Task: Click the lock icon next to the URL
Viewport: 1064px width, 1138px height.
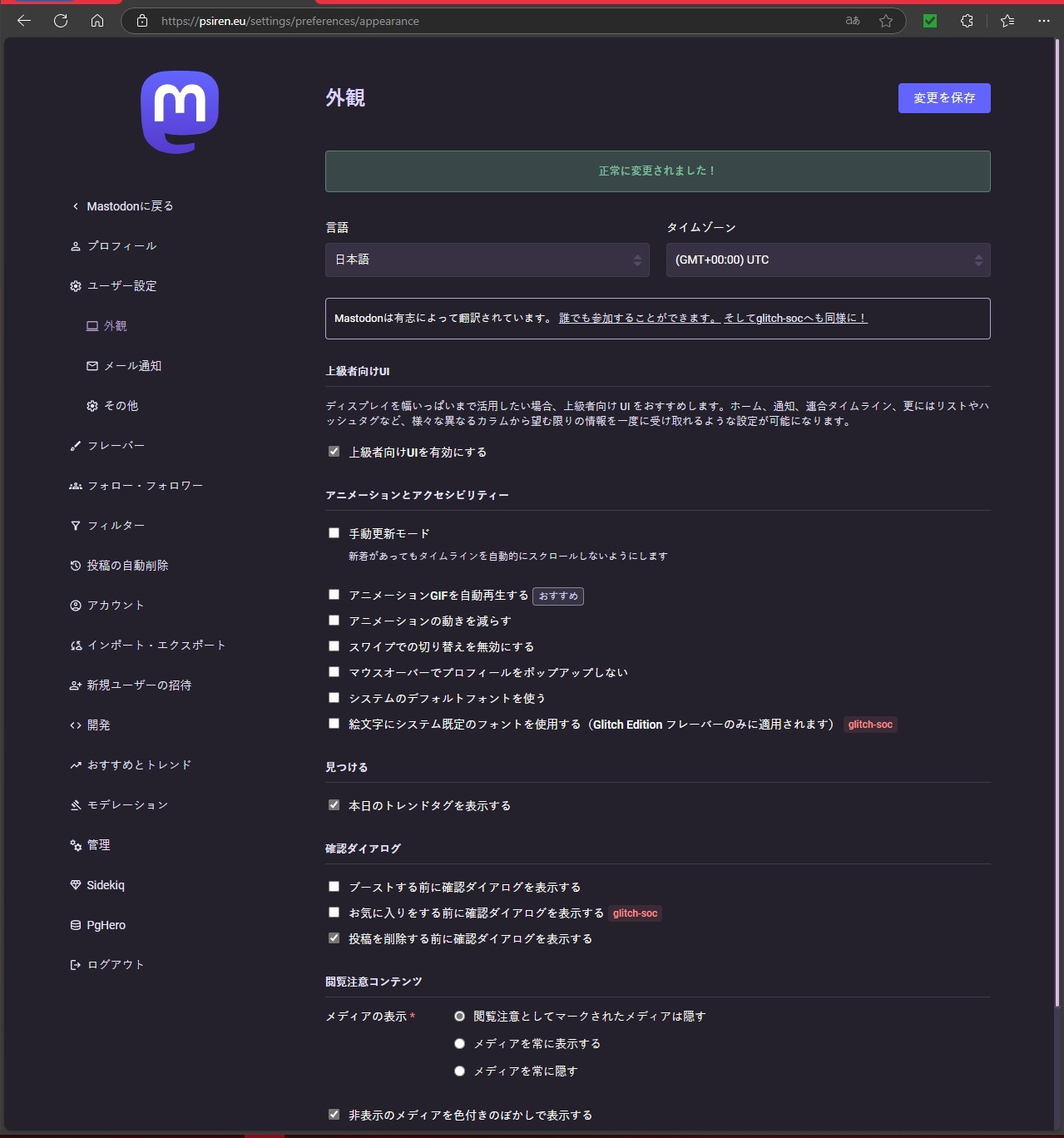Action: click(142, 21)
